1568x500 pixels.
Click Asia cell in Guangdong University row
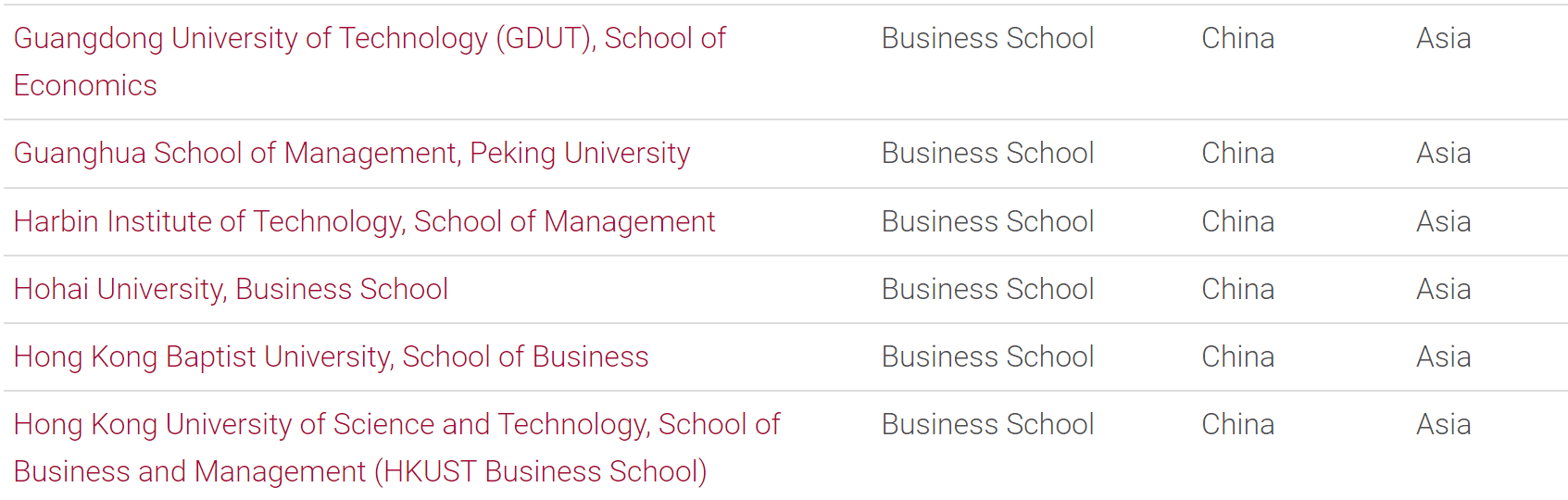click(1443, 38)
